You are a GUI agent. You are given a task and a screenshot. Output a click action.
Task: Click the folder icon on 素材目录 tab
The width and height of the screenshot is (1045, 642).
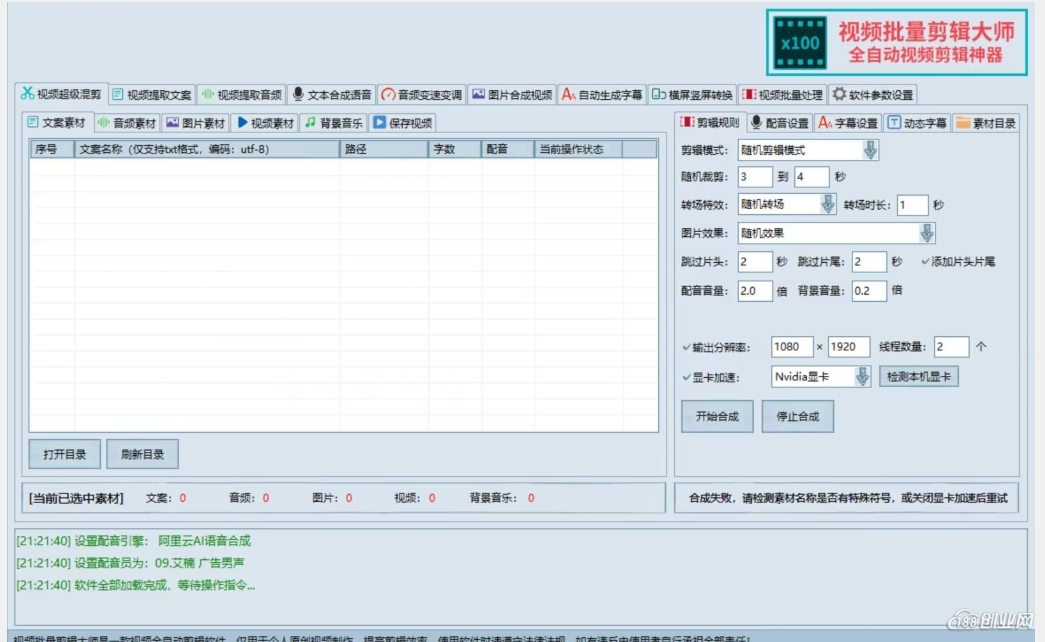(963, 122)
